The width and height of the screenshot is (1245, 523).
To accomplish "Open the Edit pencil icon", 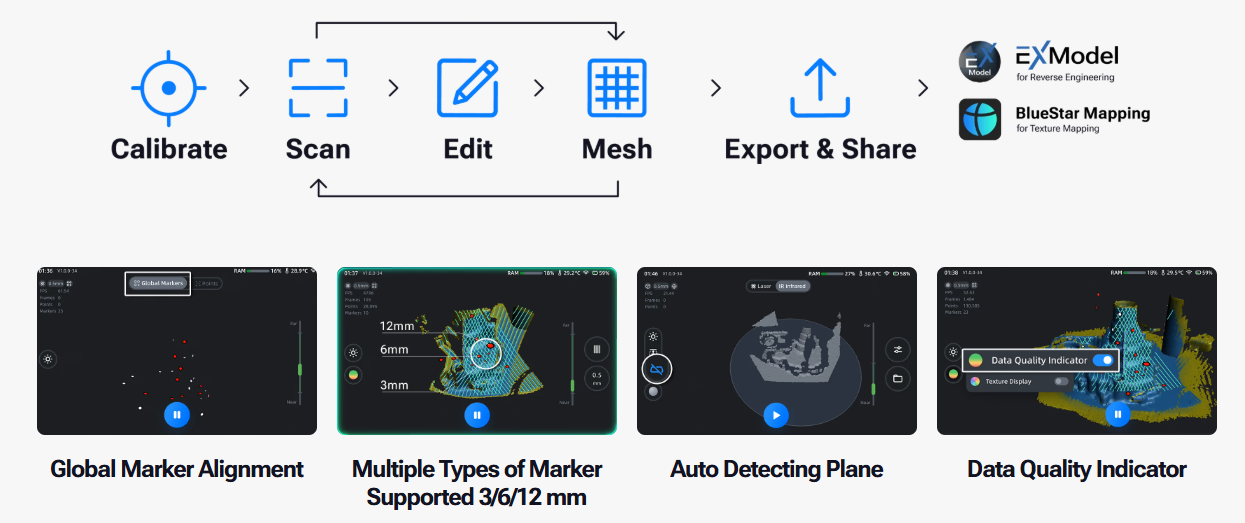I will pos(468,88).
